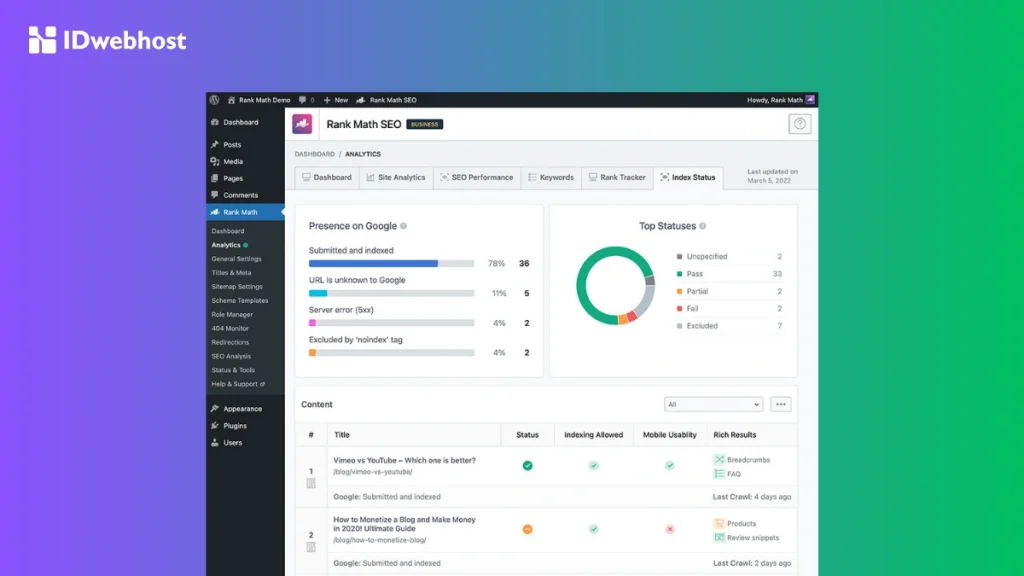
Task: Open Media in the sidebar
Action: [x=246, y=161]
